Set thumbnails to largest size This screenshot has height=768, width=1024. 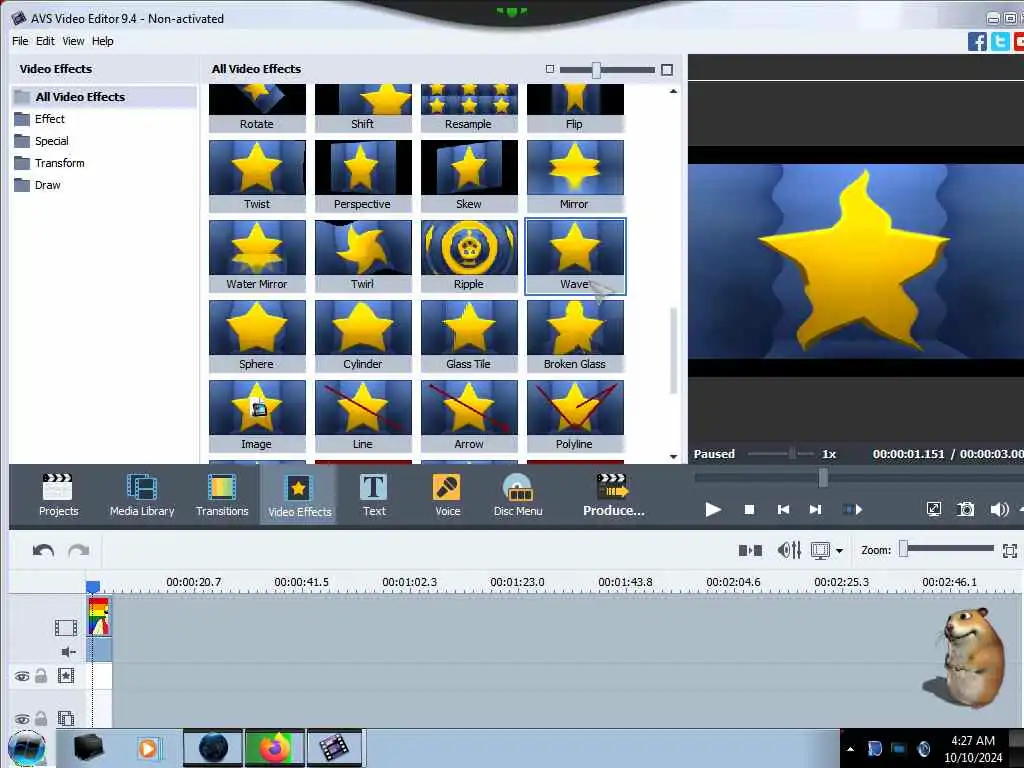667,69
